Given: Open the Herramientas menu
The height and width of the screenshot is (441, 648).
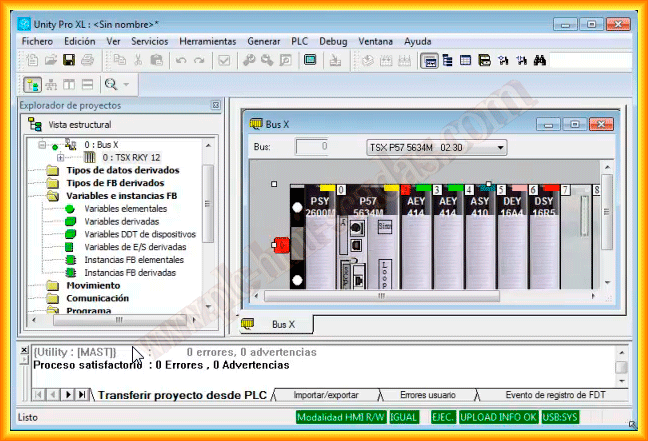Looking at the screenshot, I should tap(207, 41).
